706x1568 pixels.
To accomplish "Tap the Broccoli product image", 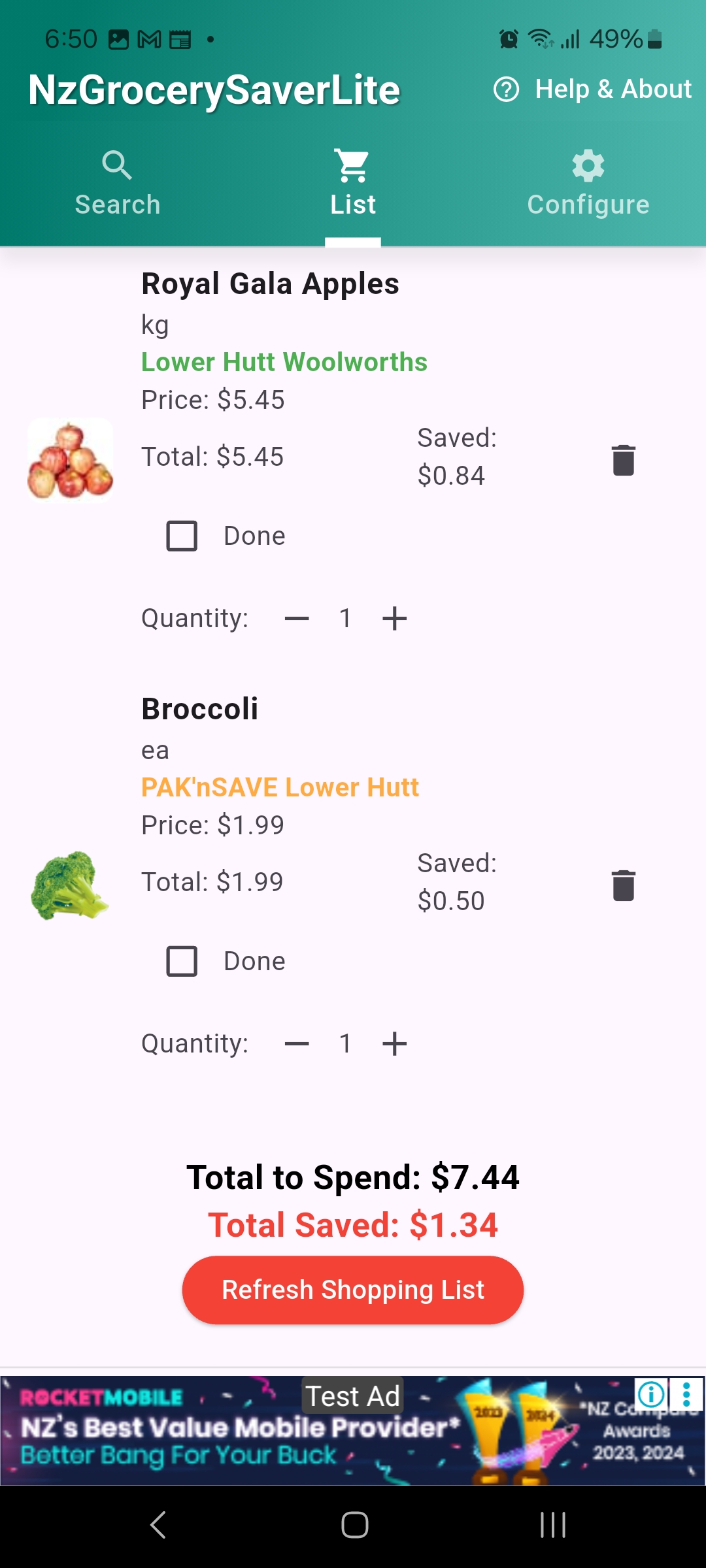I will [71, 885].
